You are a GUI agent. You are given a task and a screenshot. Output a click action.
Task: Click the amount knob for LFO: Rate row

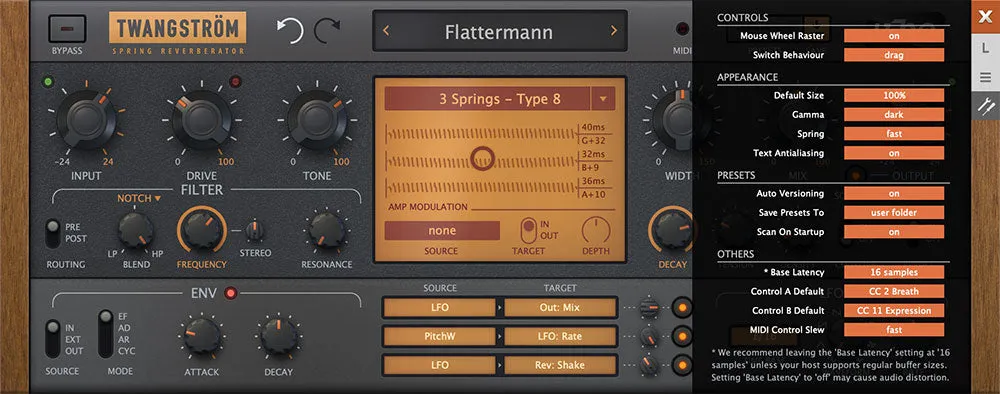[649, 336]
